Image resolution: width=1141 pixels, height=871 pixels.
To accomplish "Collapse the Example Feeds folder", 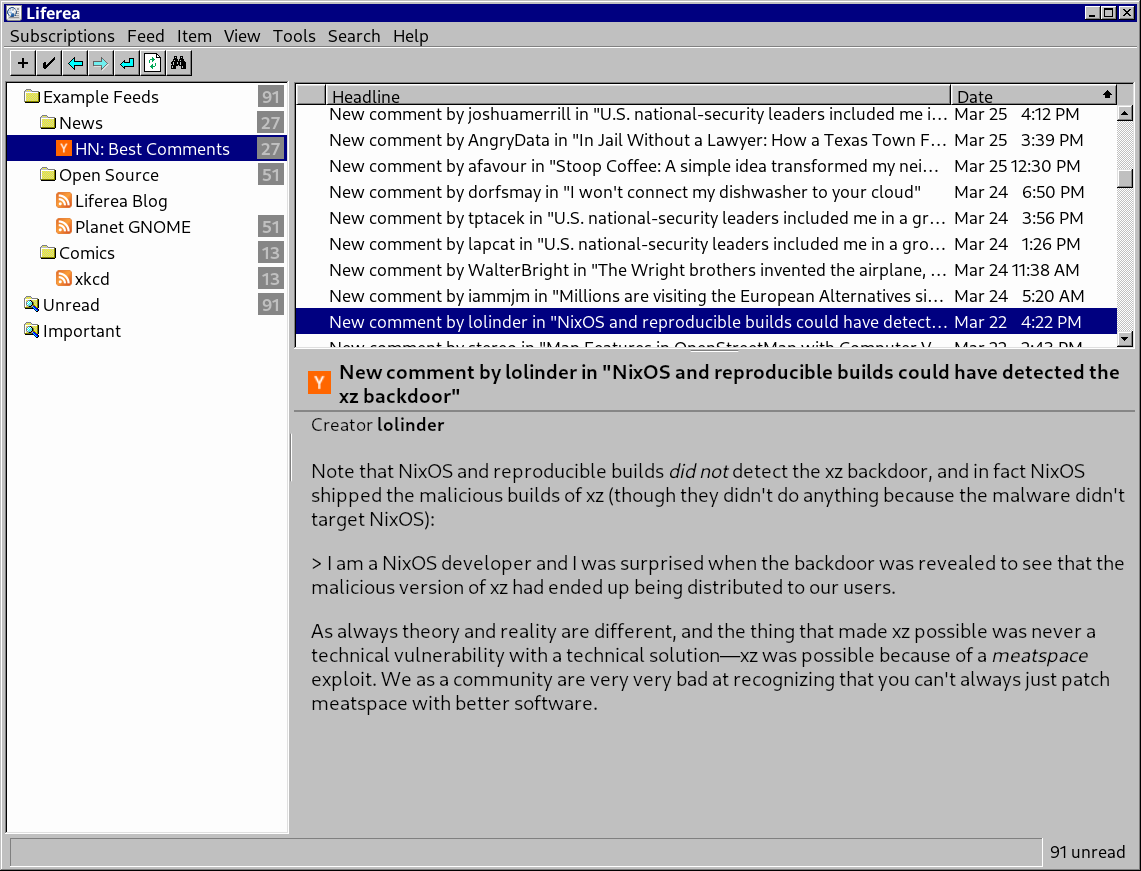I will 32,97.
